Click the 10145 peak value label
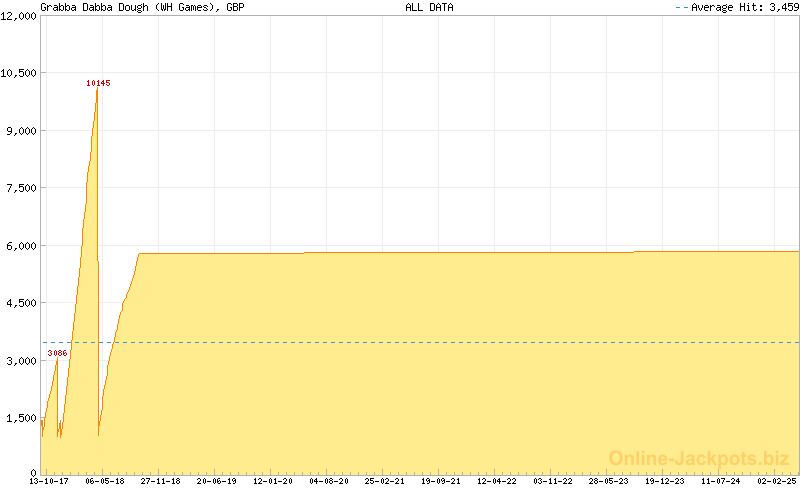Screen dimensions: 800x490 pos(98,83)
